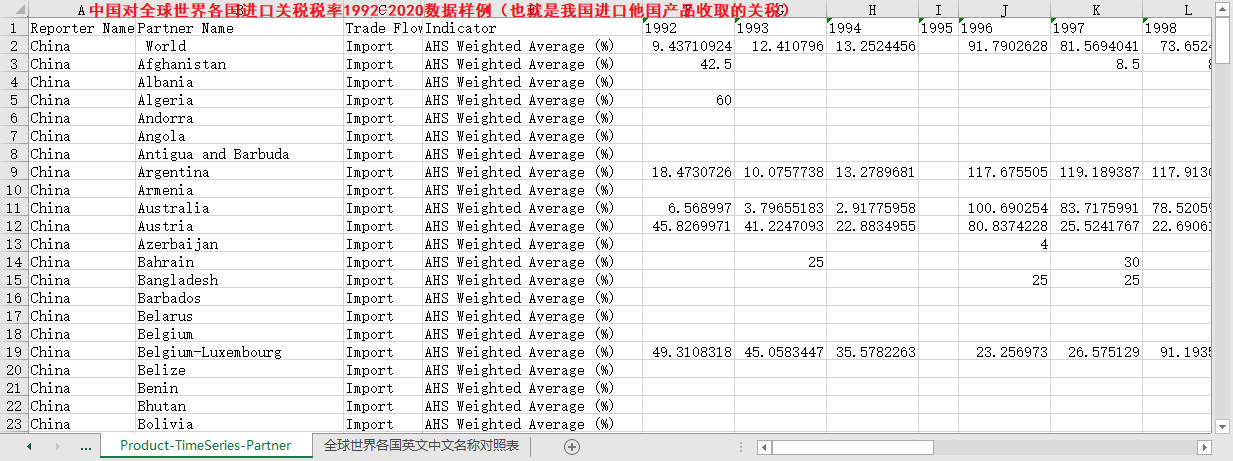
Task: Go to previous sheet using left arrow
Action: click(29, 446)
